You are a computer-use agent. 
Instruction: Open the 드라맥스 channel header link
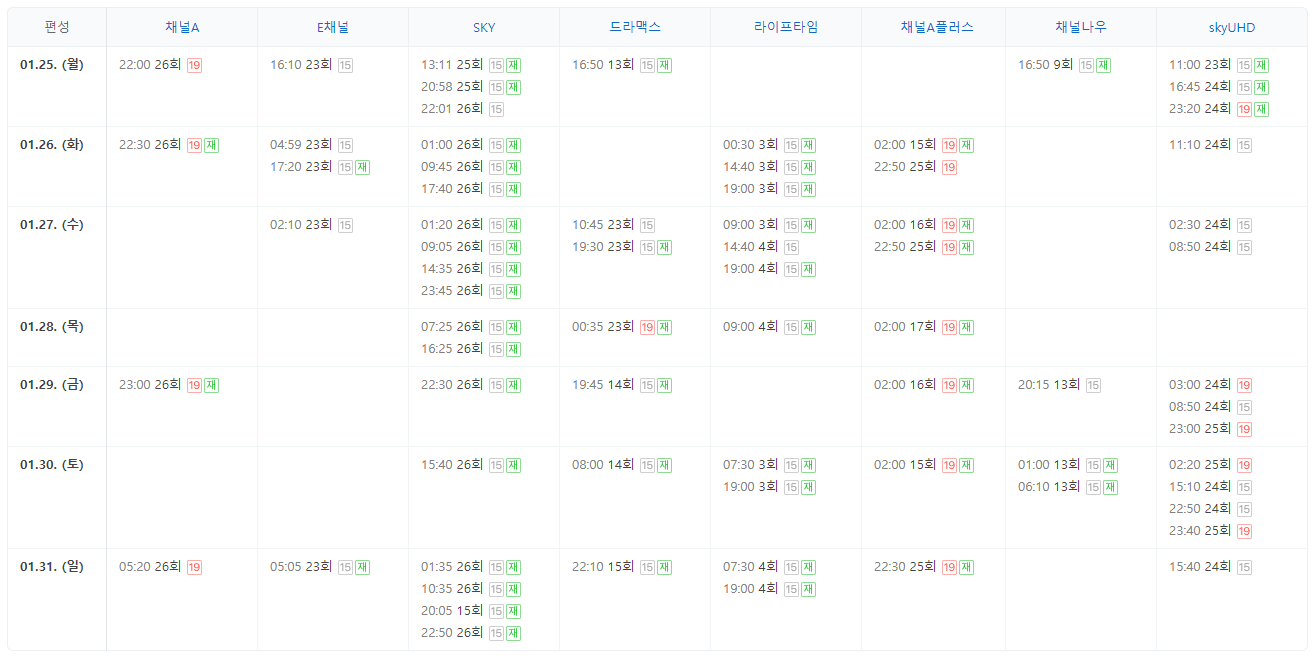coord(635,27)
